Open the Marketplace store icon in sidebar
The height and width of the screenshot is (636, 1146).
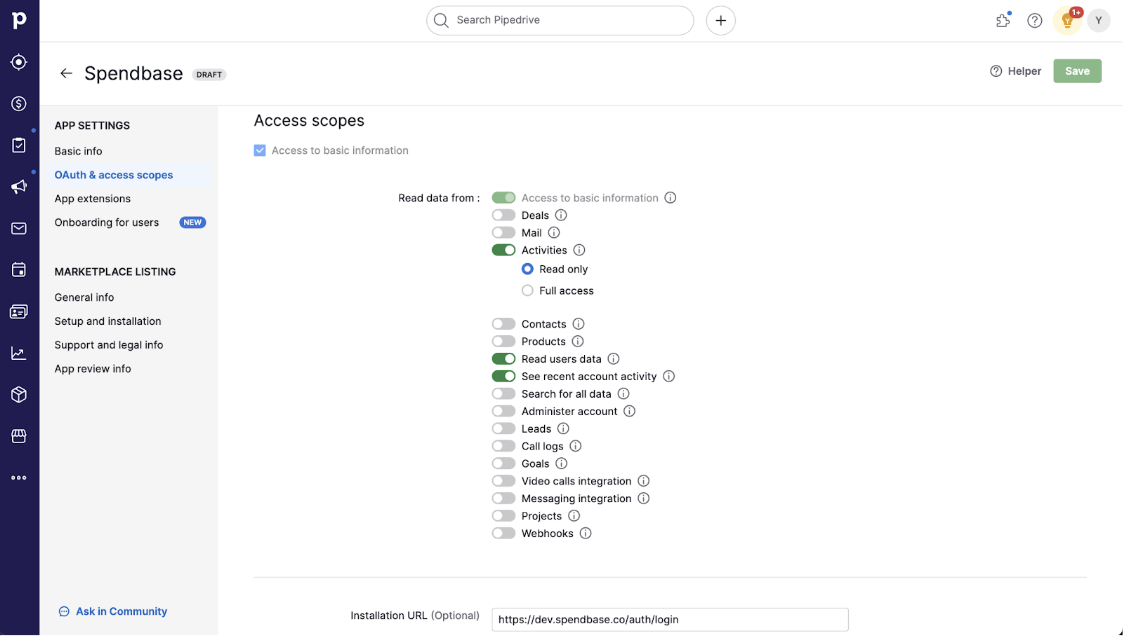[x=19, y=436]
